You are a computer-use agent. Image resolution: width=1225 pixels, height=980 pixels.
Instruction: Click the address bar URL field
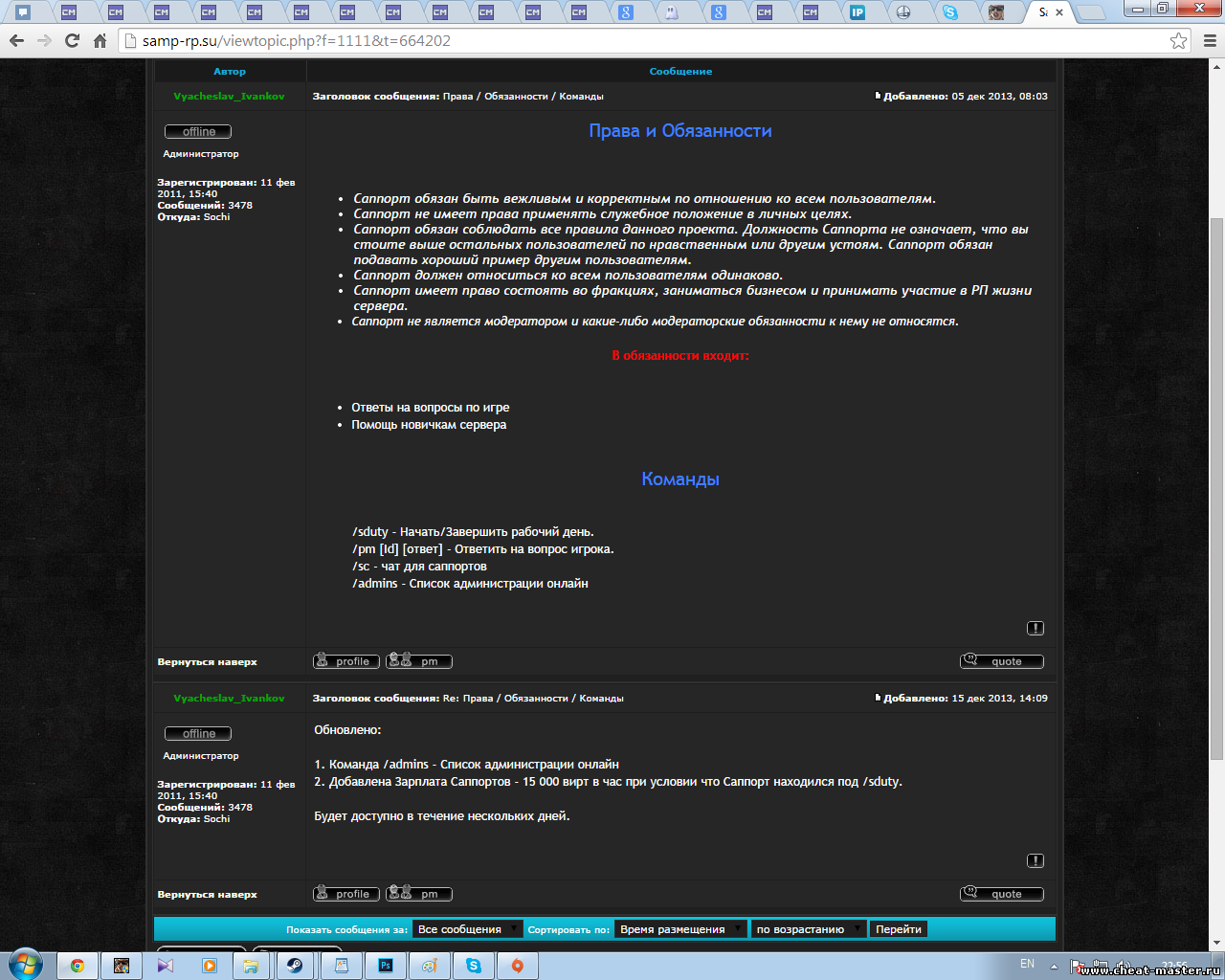[x=651, y=41]
